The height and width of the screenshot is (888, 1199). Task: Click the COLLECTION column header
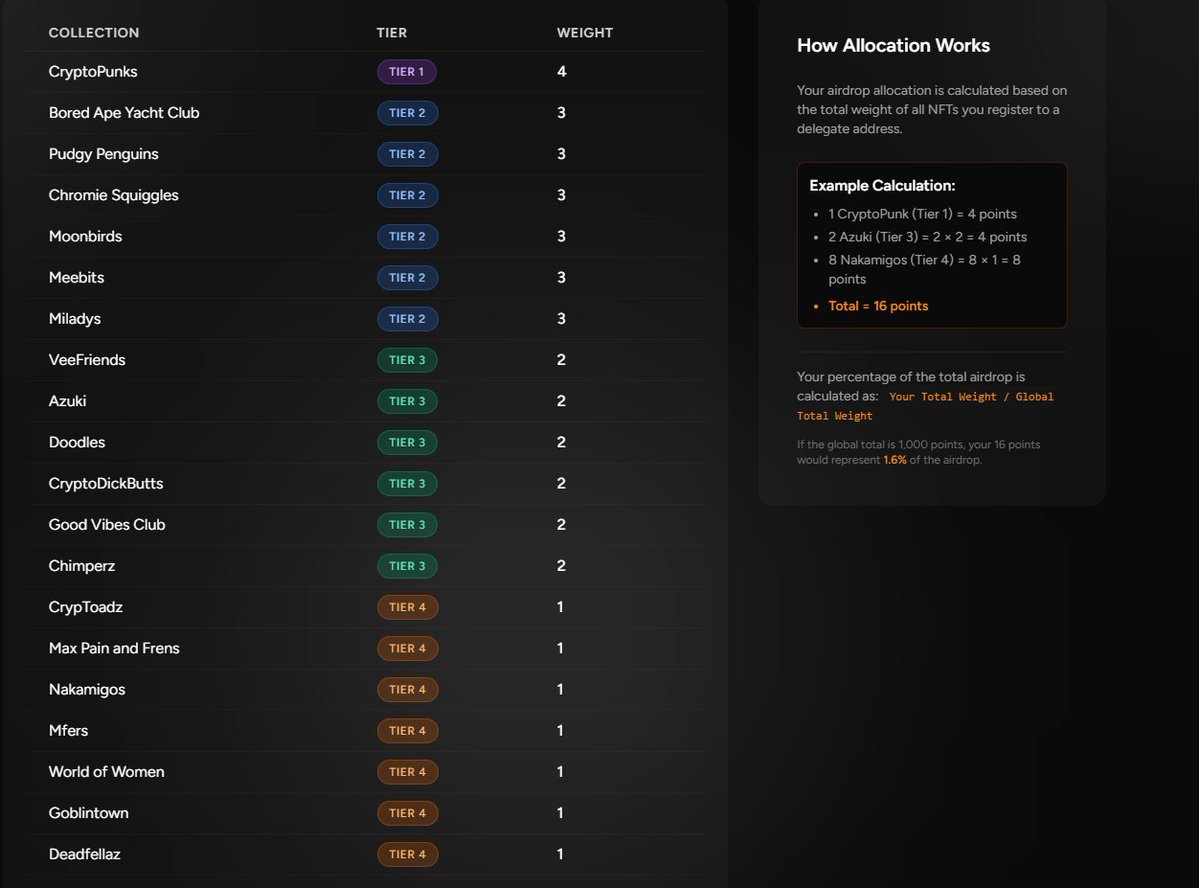coord(94,33)
